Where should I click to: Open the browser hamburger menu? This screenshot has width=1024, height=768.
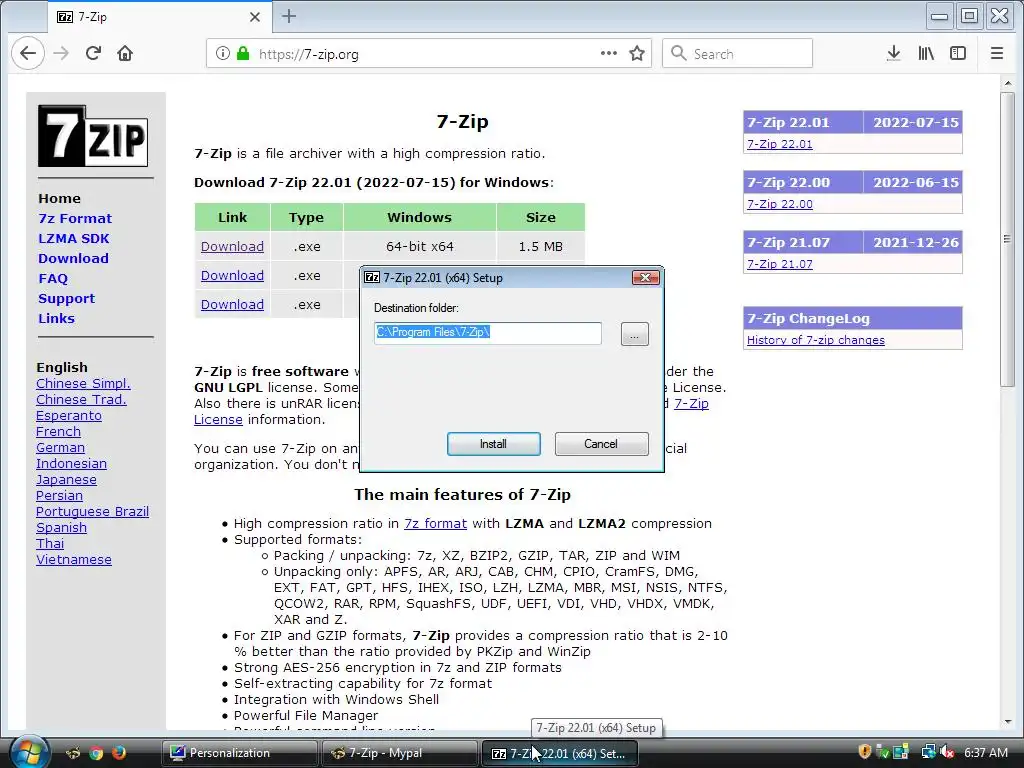pyautogui.click(x=997, y=54)
